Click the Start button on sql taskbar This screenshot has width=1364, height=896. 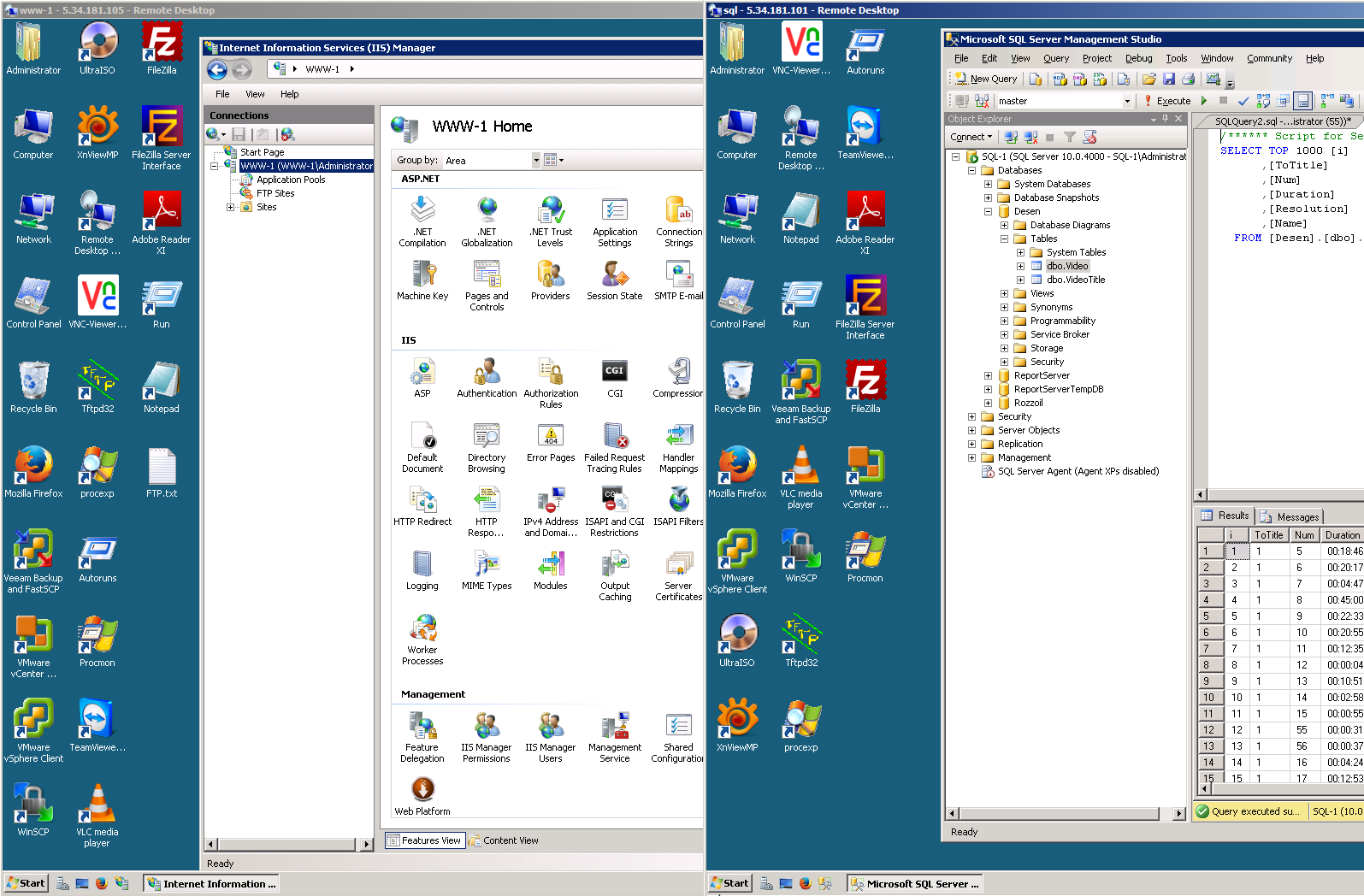click(729, 883)
